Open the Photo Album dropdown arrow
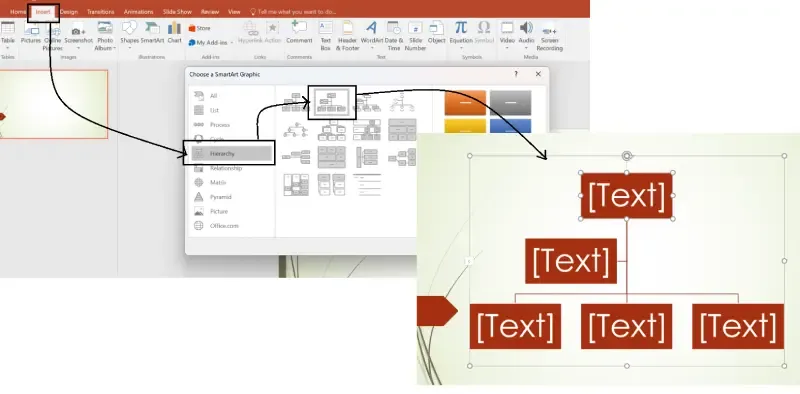The width and height of the screenshot is (800, 394). coord(114,48)
